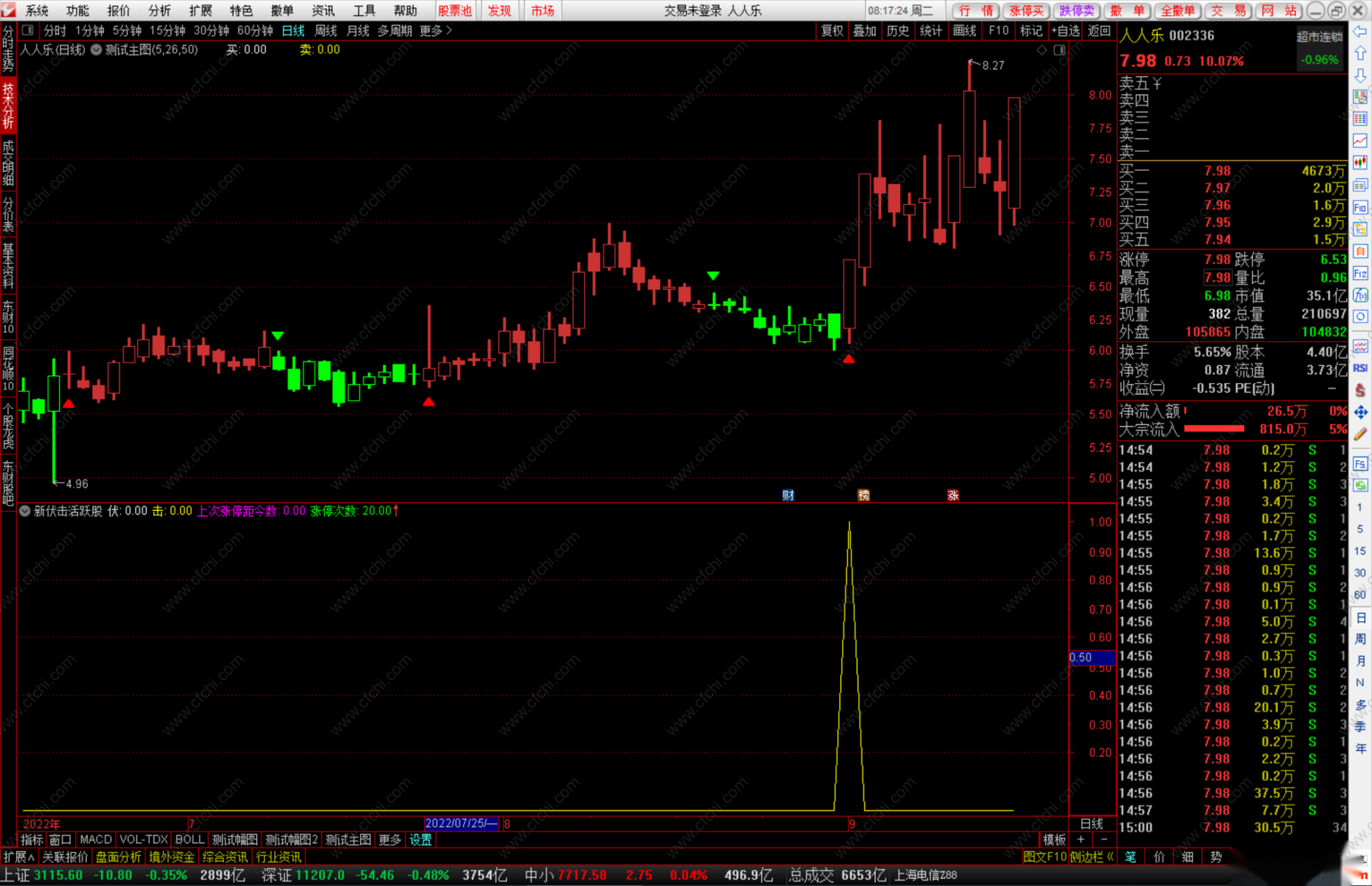Expand 新伏击活跃股 indicator dropdown arrow

25,511
